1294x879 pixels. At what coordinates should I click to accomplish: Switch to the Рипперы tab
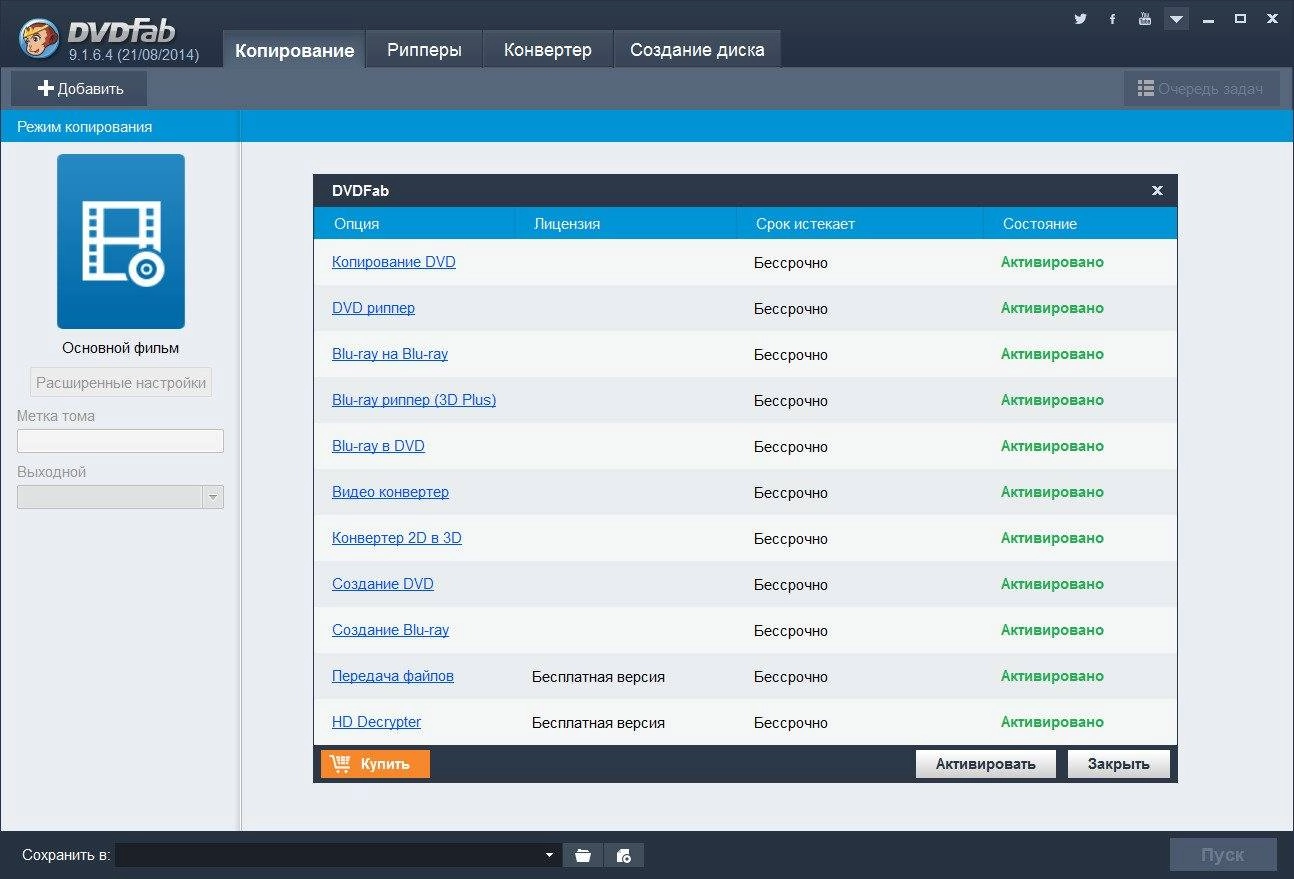[424, 50]
